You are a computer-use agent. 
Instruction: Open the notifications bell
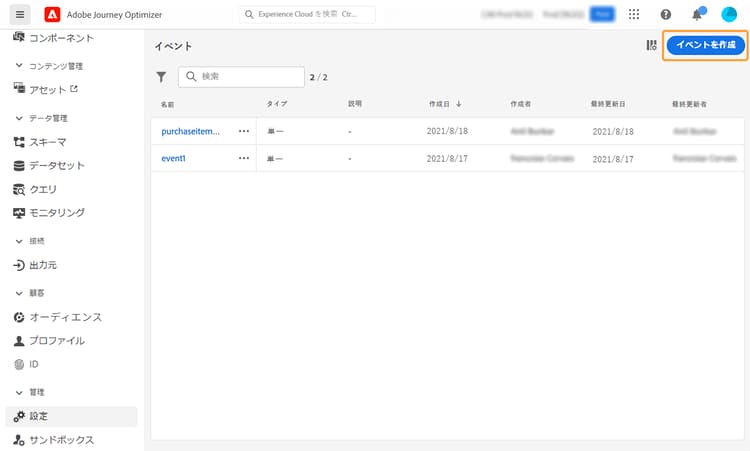tap(697, 15)
